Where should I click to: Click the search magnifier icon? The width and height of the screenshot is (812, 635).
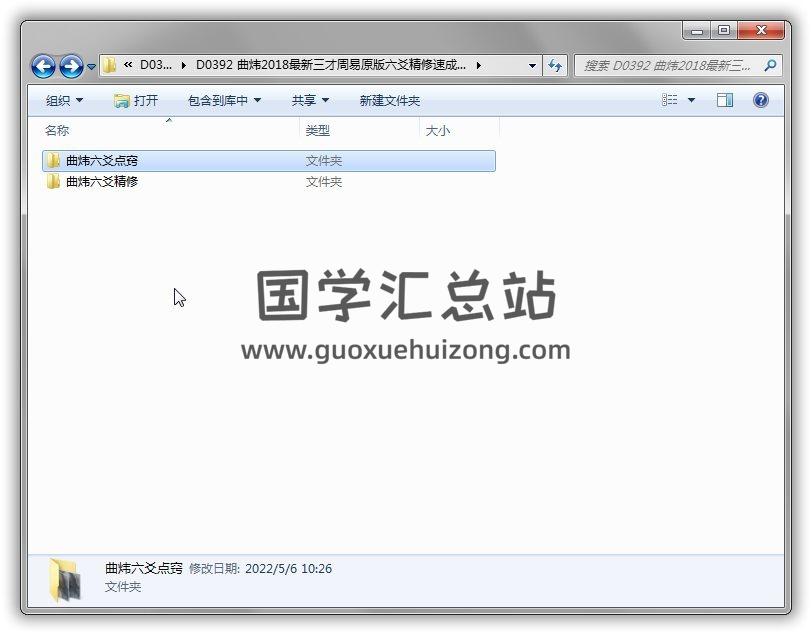[771, 66]
